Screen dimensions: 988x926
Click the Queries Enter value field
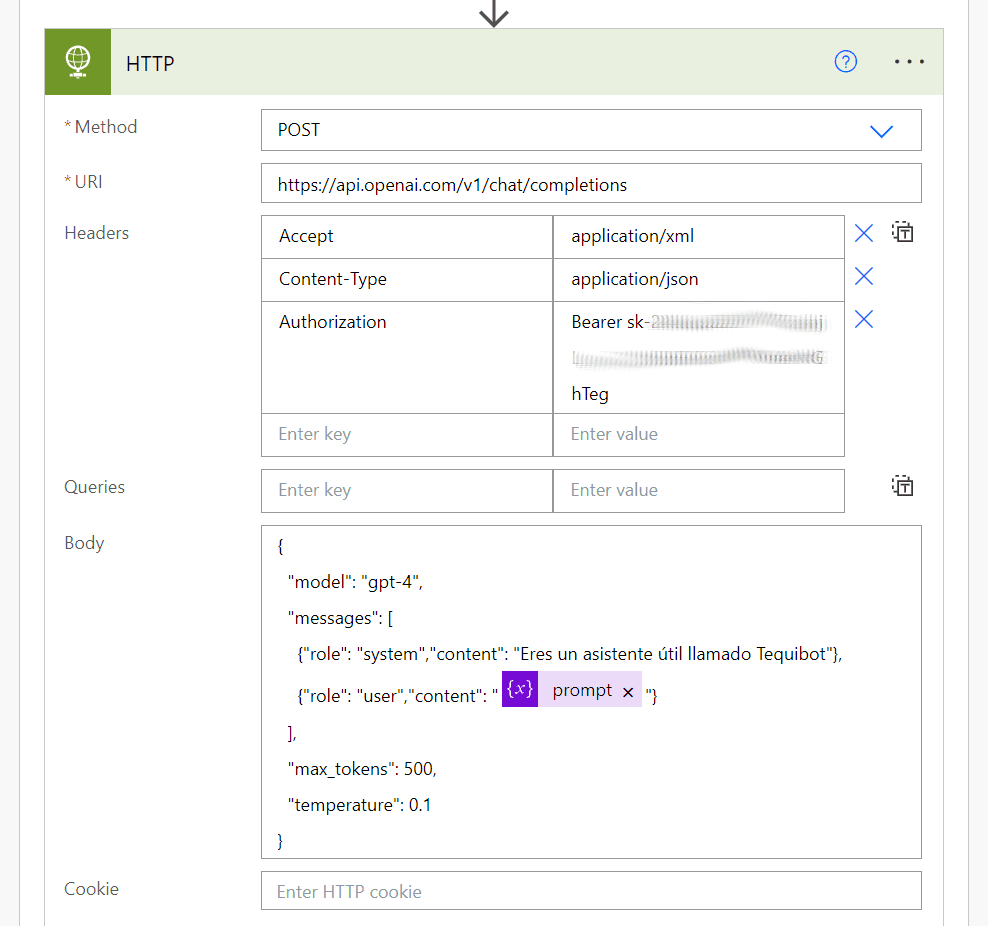[699, 491]
